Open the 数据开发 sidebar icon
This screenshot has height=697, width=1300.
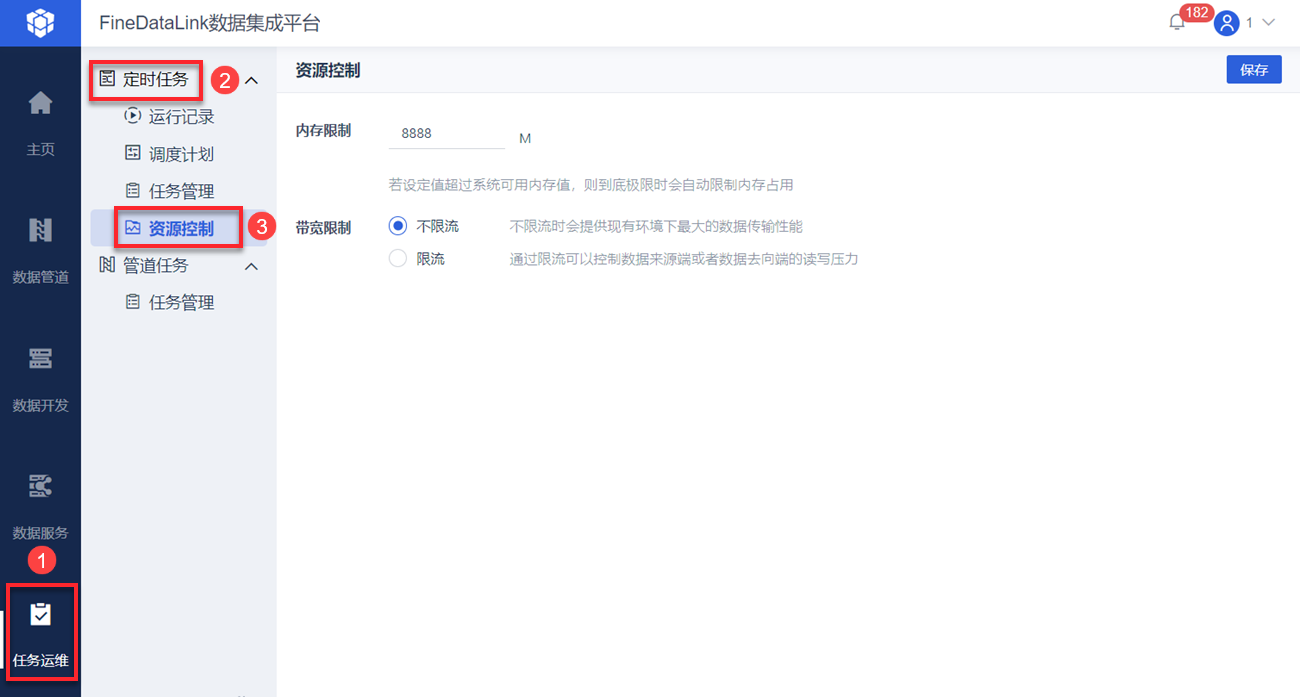(40, 360)
